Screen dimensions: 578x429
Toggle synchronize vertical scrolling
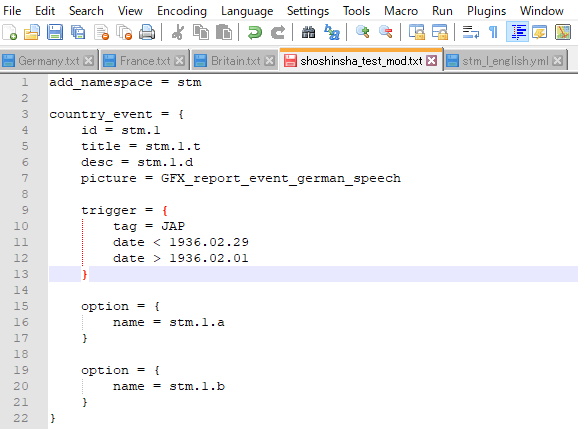[417, 32]
